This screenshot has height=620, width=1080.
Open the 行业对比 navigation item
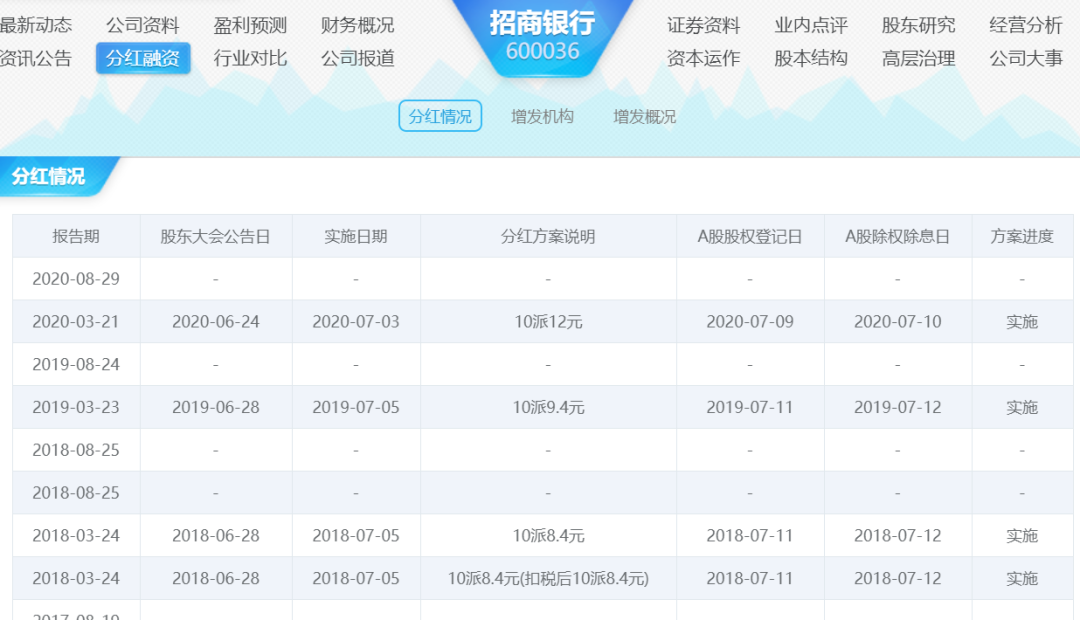[250, 59]
